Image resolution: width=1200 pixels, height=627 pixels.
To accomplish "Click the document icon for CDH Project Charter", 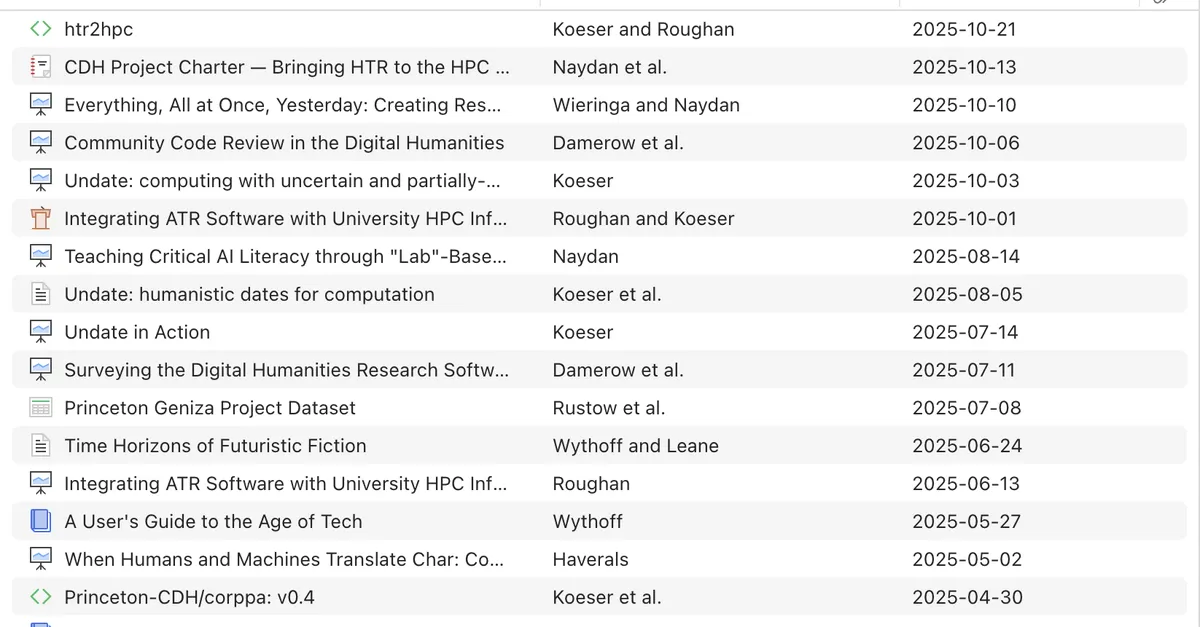I will [x=40, y=68].
